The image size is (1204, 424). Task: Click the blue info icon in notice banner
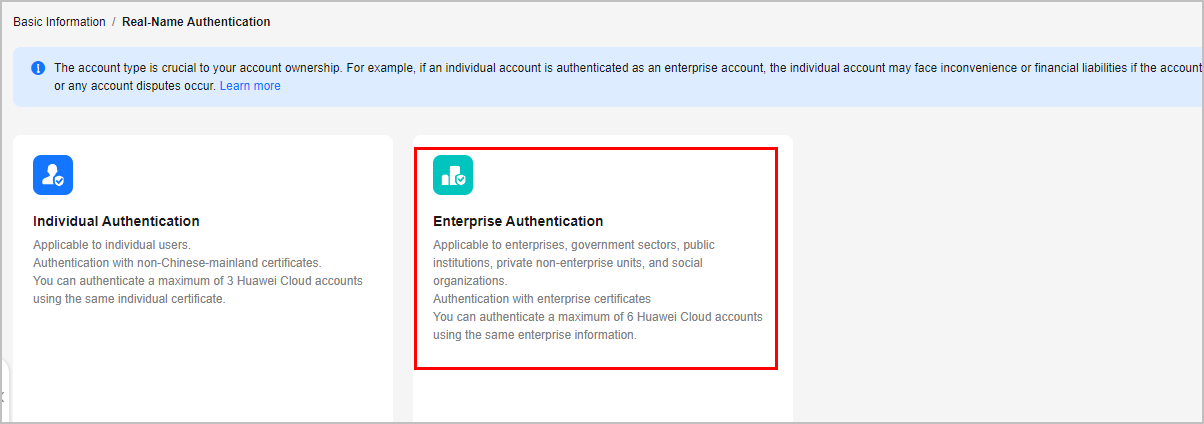pos(38,68)
